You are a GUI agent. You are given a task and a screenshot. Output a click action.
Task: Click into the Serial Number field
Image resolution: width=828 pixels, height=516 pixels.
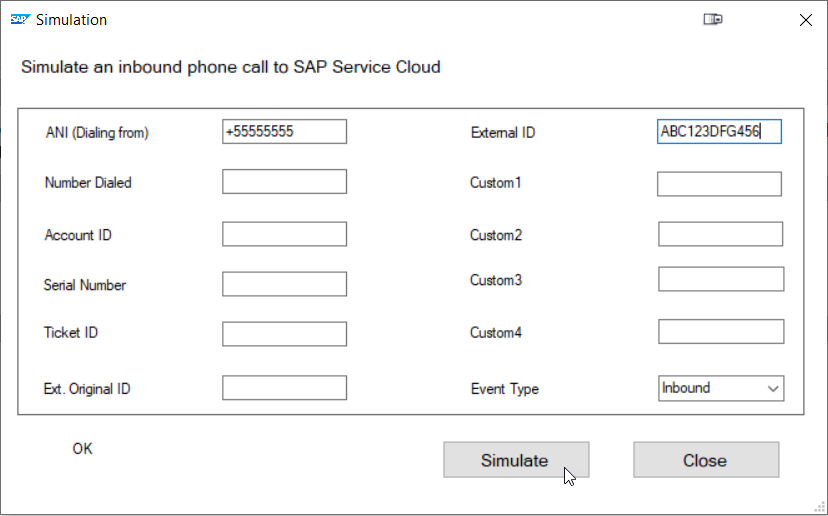click(x=285, y=284)
